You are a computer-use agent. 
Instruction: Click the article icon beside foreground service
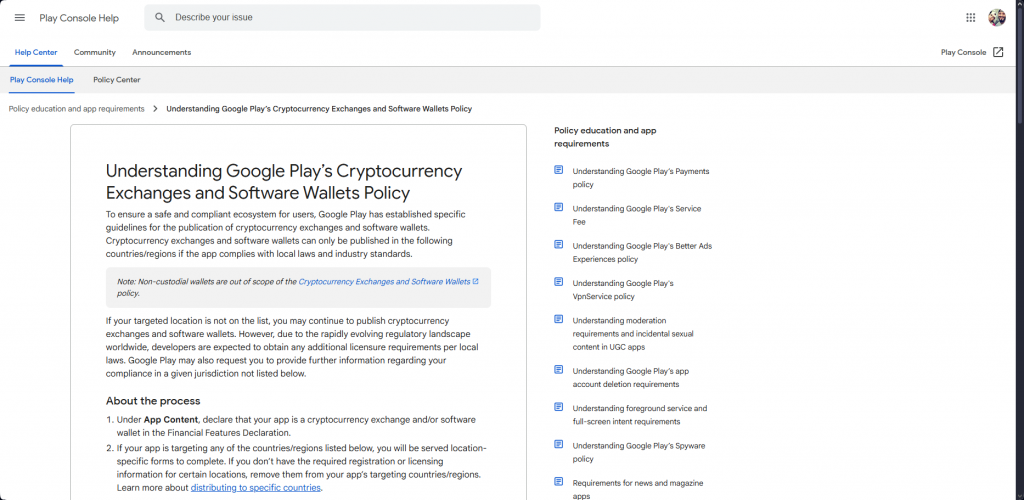(558, 407)
